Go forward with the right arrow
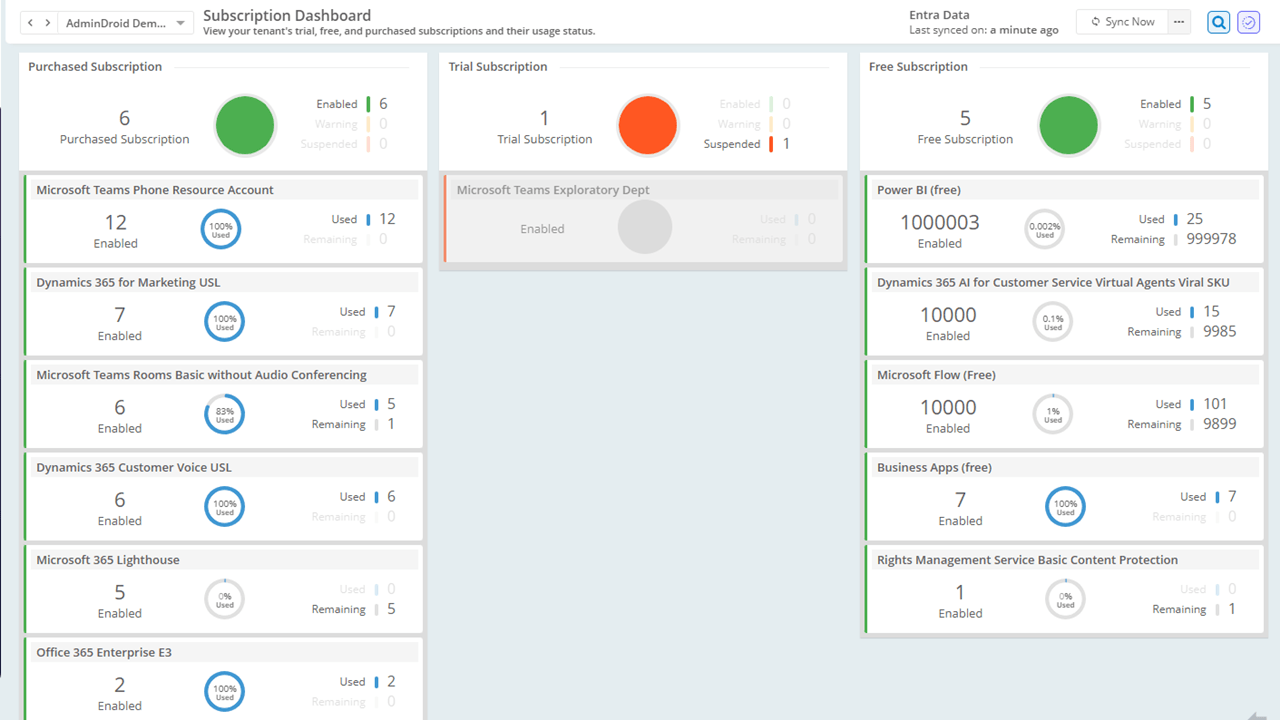Image resolution: width=1280 pixels, height=720 pixels. pos(47,23)
